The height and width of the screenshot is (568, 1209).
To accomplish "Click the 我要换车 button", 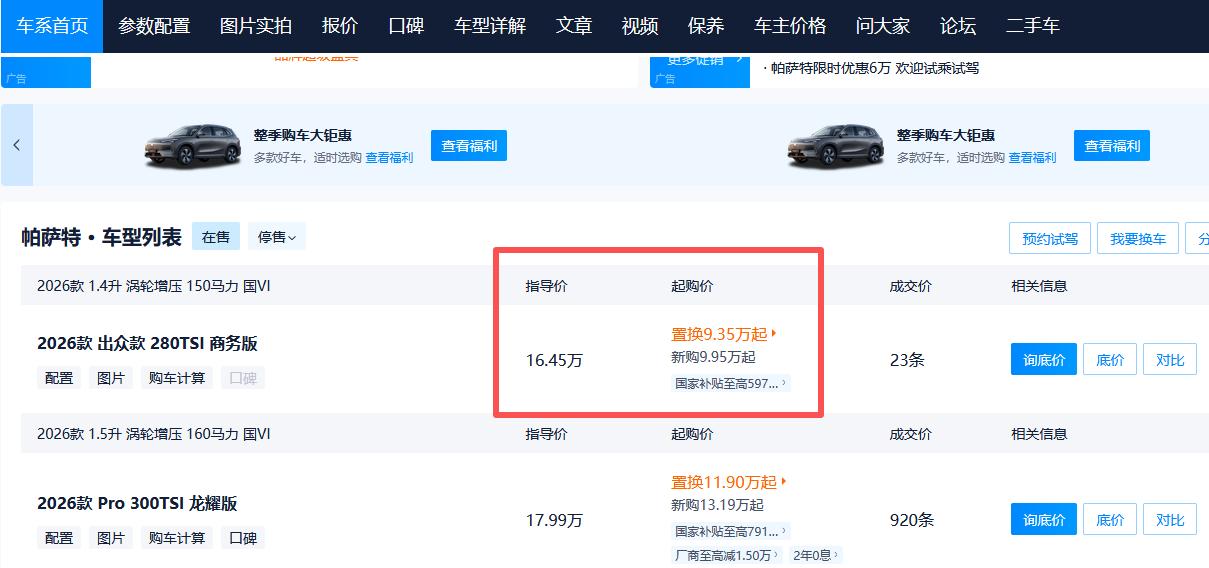I will 1138,239.
